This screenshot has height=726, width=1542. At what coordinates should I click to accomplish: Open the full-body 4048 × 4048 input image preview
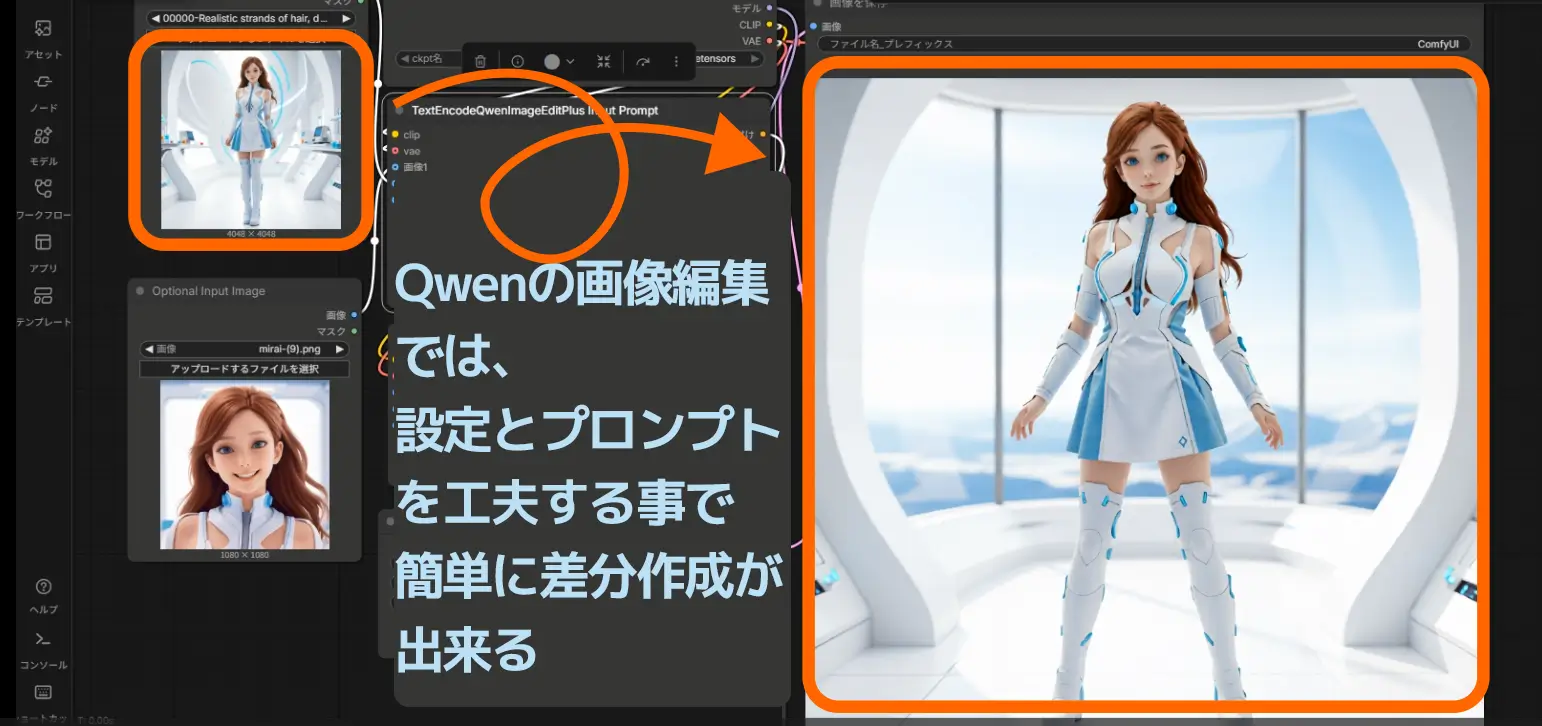(x=251, y=139)
